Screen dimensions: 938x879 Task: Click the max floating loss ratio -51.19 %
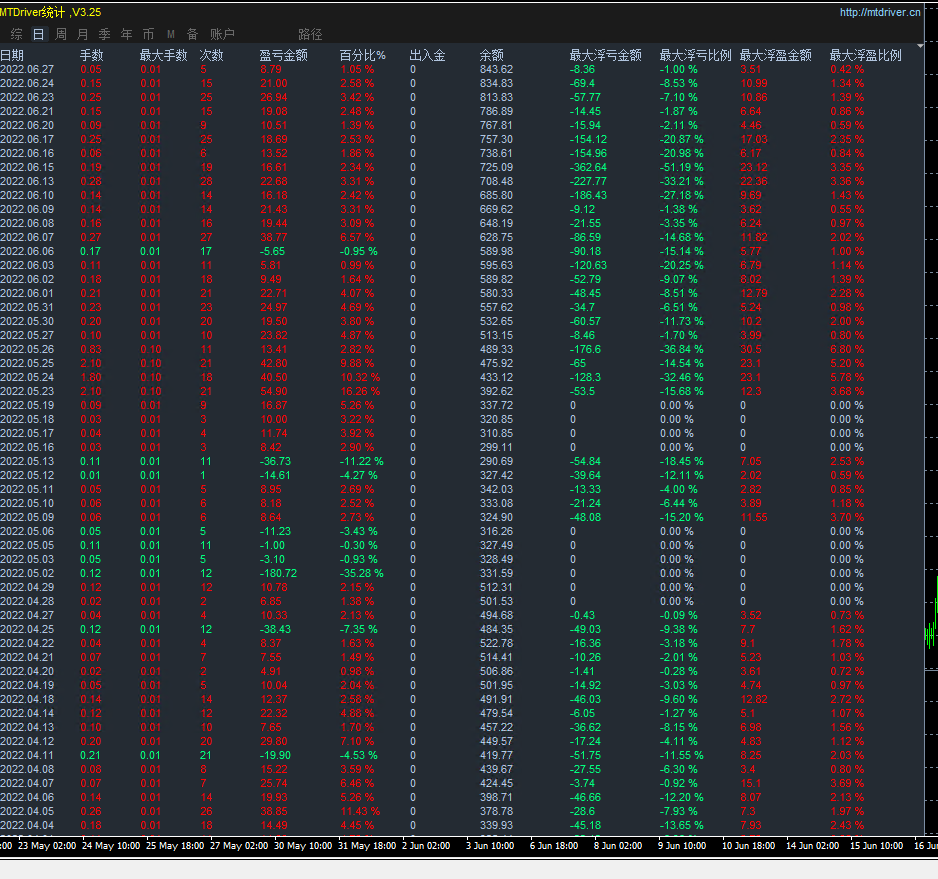tap(681, 168)
